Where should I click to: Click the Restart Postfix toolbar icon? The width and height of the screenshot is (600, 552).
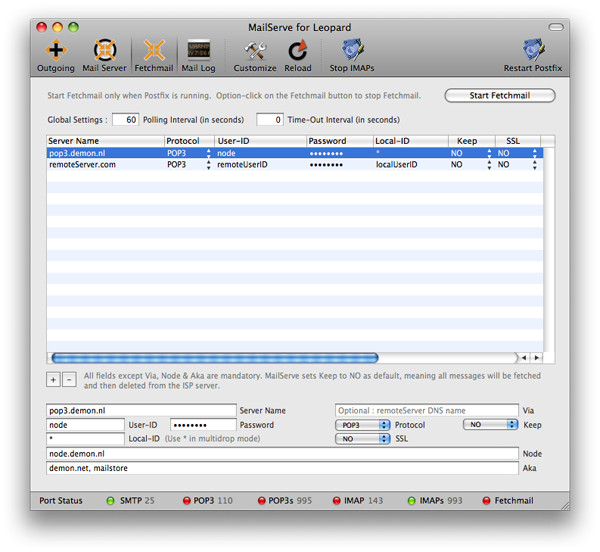[x=533, y=55]
